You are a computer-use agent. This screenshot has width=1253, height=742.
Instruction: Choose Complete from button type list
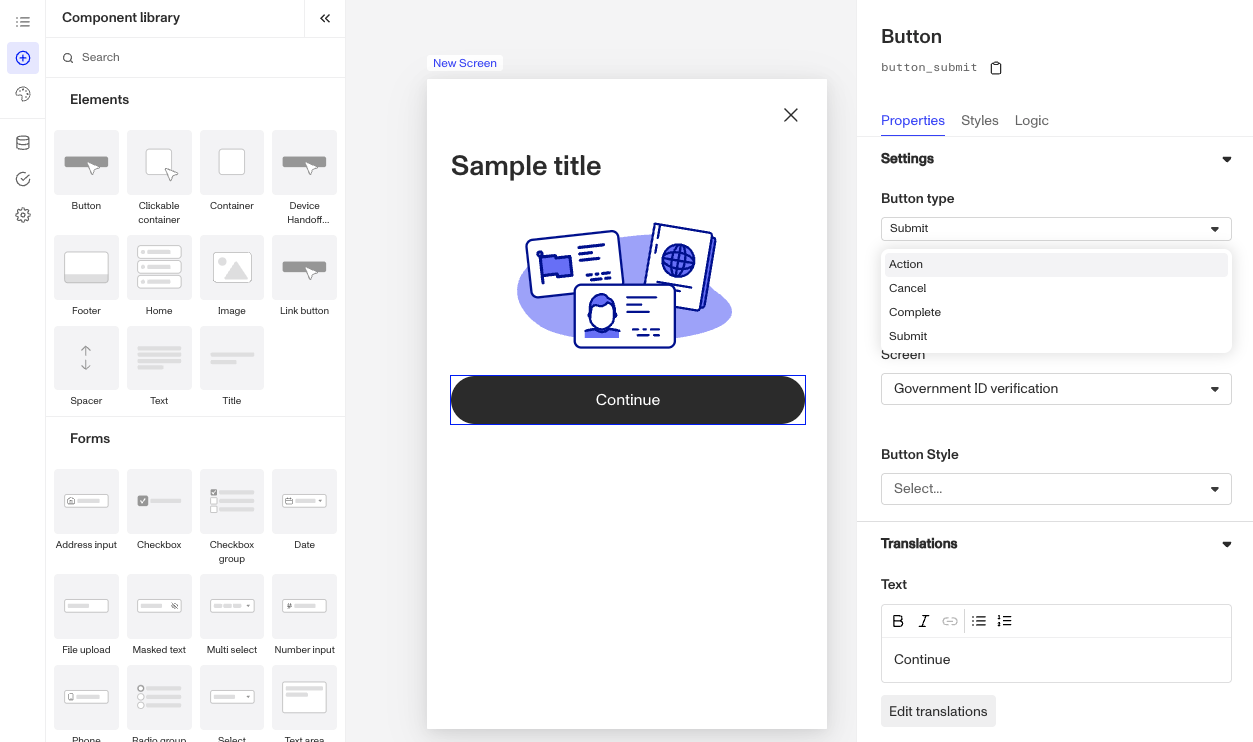pyautogui.click(x=1056, y=312)
